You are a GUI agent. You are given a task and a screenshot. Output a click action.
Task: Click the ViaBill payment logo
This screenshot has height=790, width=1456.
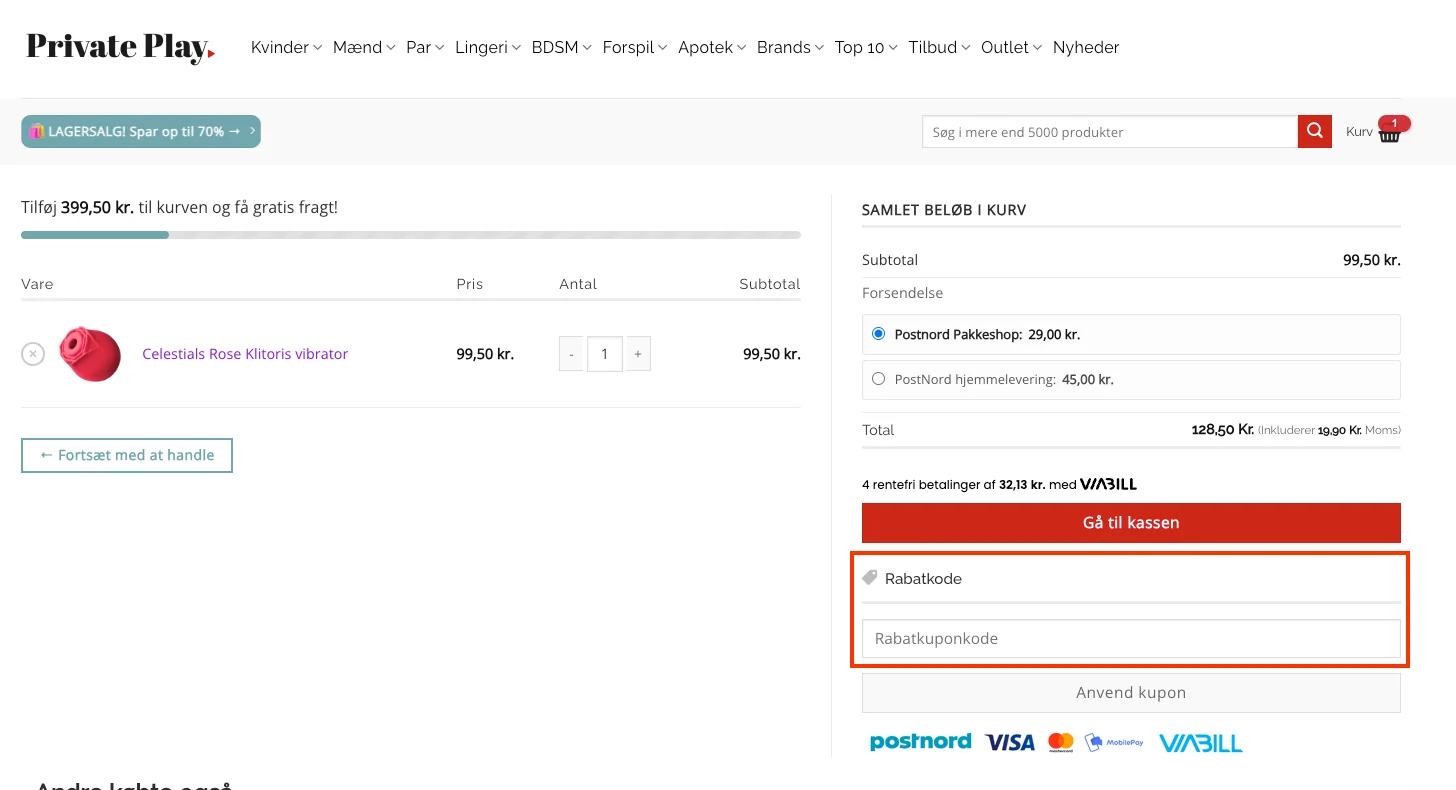(x=1200, y=743)
